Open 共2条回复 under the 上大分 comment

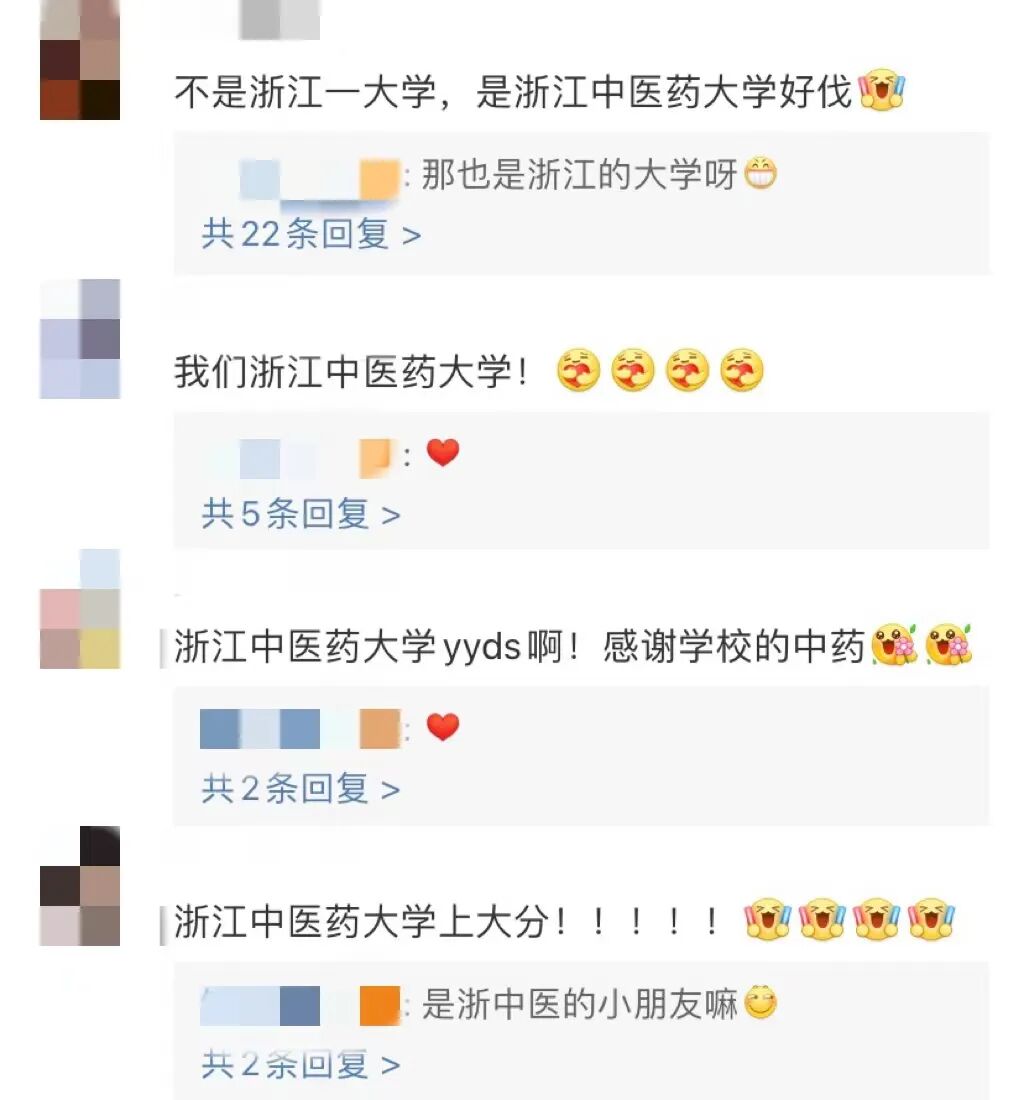pyautogui.click(x=301, y=1064)
